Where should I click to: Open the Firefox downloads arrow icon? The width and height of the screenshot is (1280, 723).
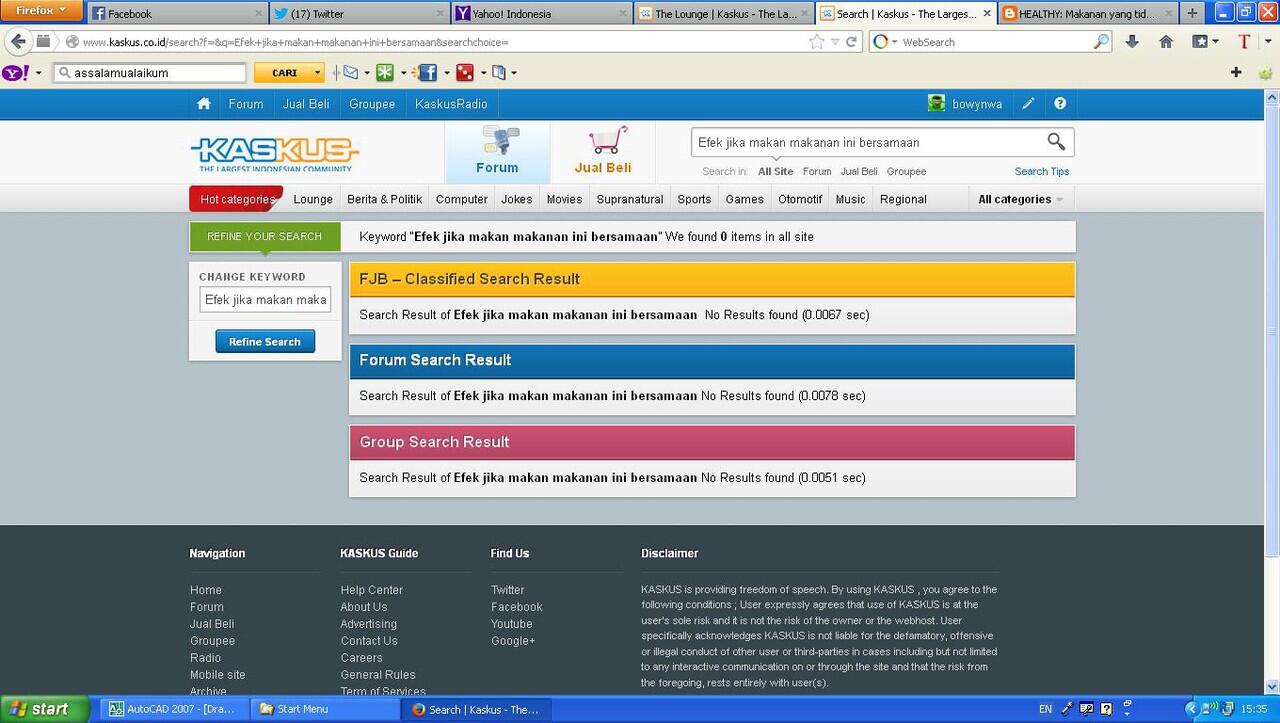click(x=1132, y=42)
